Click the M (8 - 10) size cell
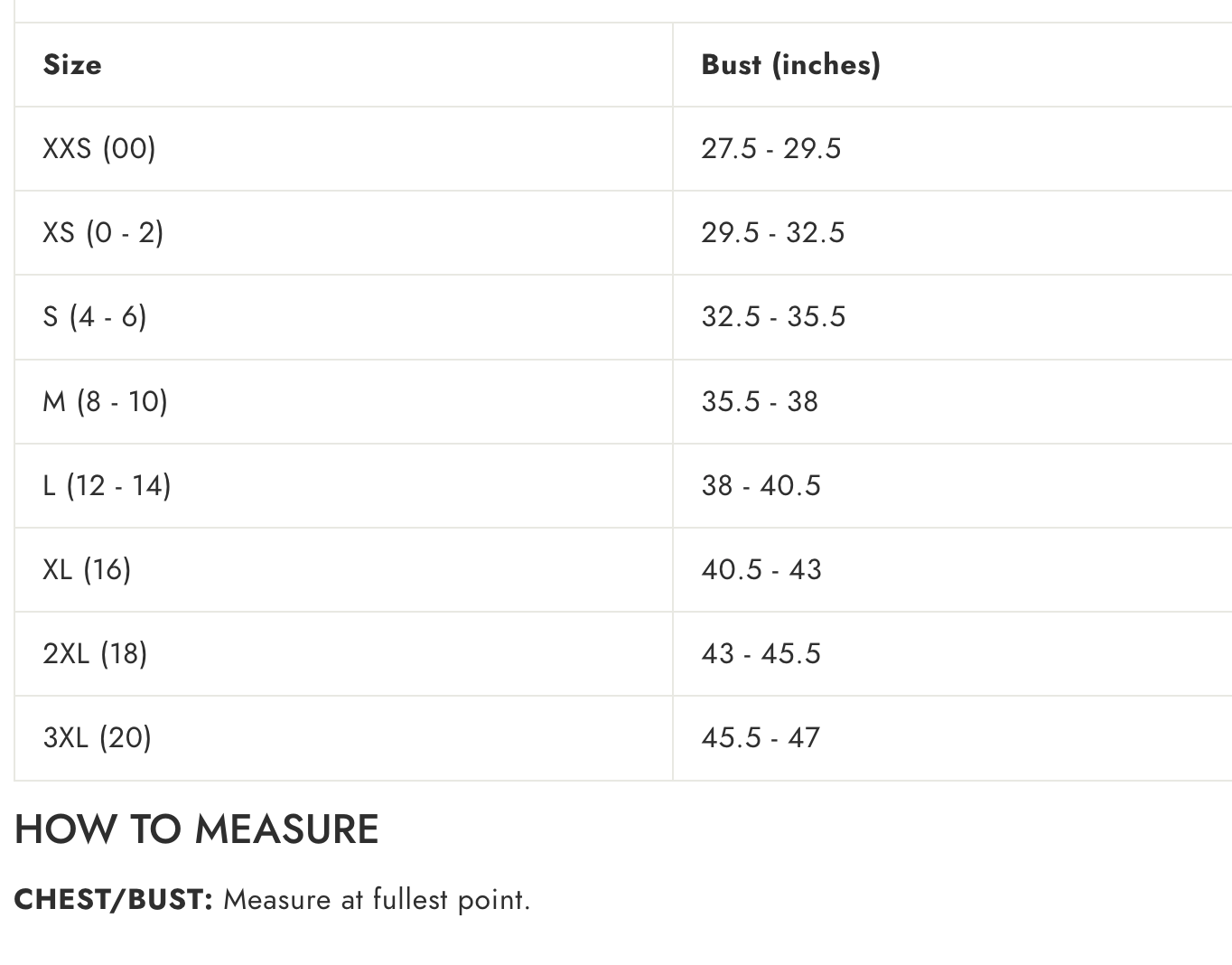 tap(105, 401)
